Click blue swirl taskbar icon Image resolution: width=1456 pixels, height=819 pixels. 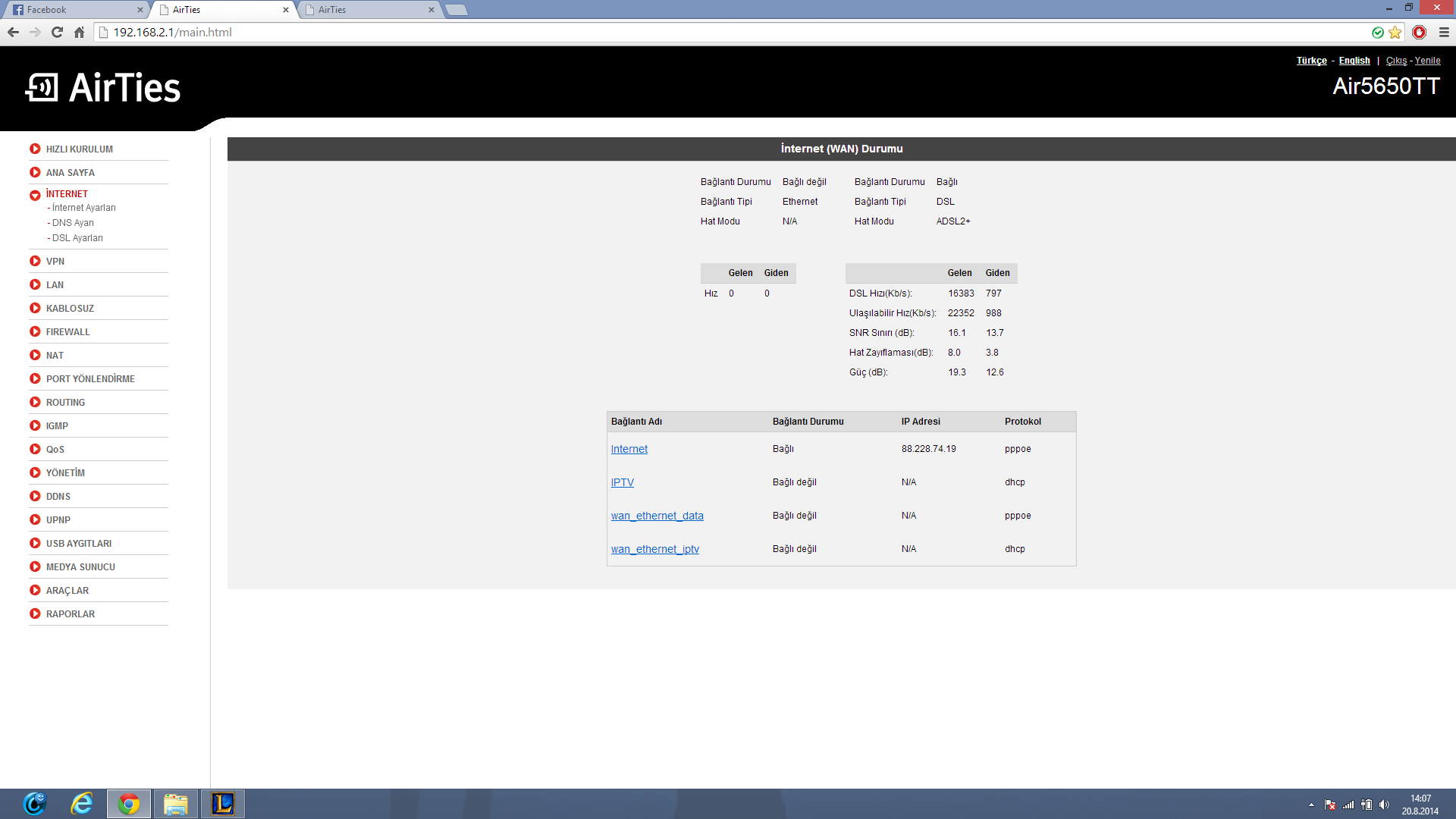(x=35, y=804)
